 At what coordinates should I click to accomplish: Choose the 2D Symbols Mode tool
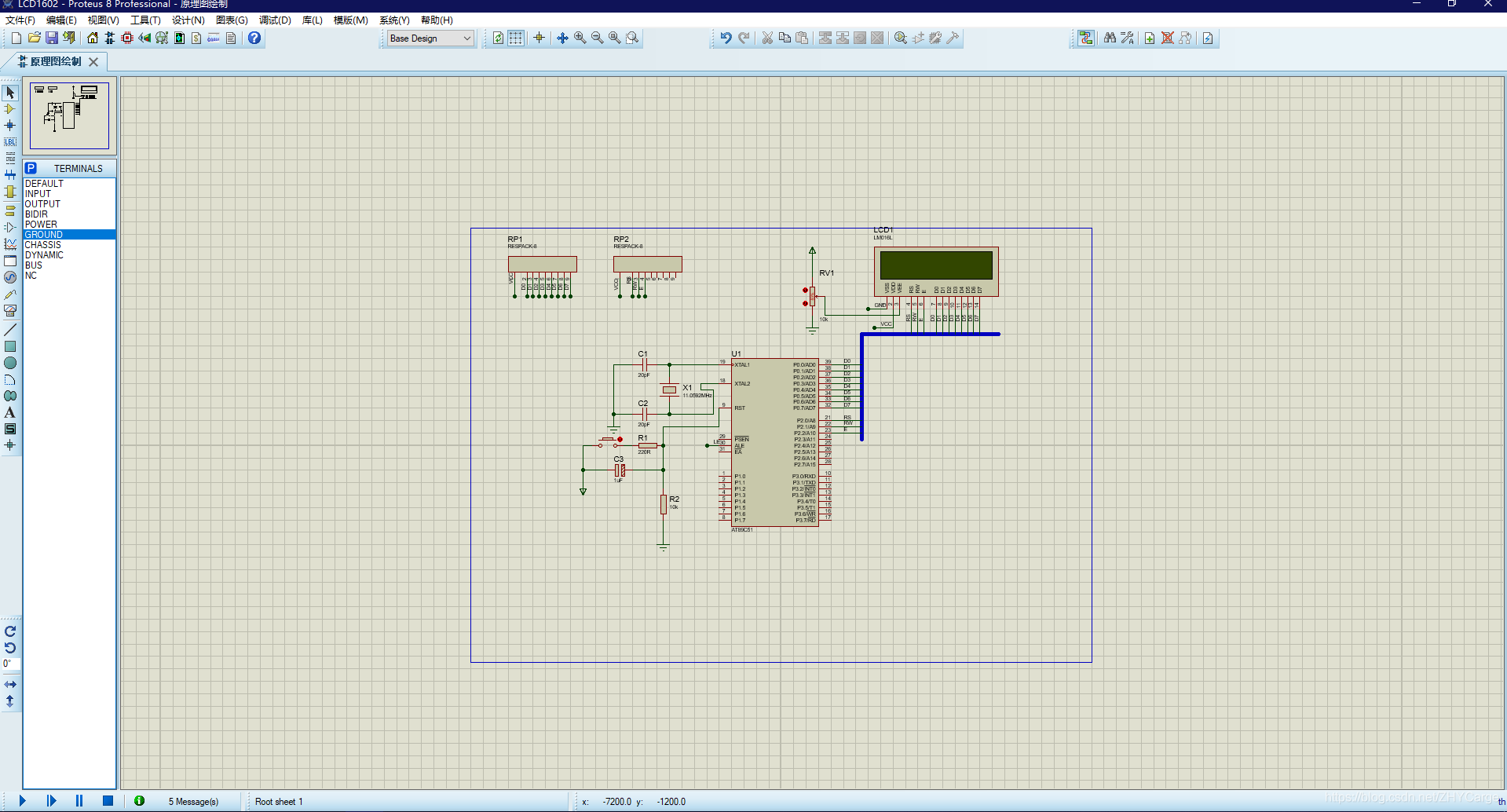(10, 429)
